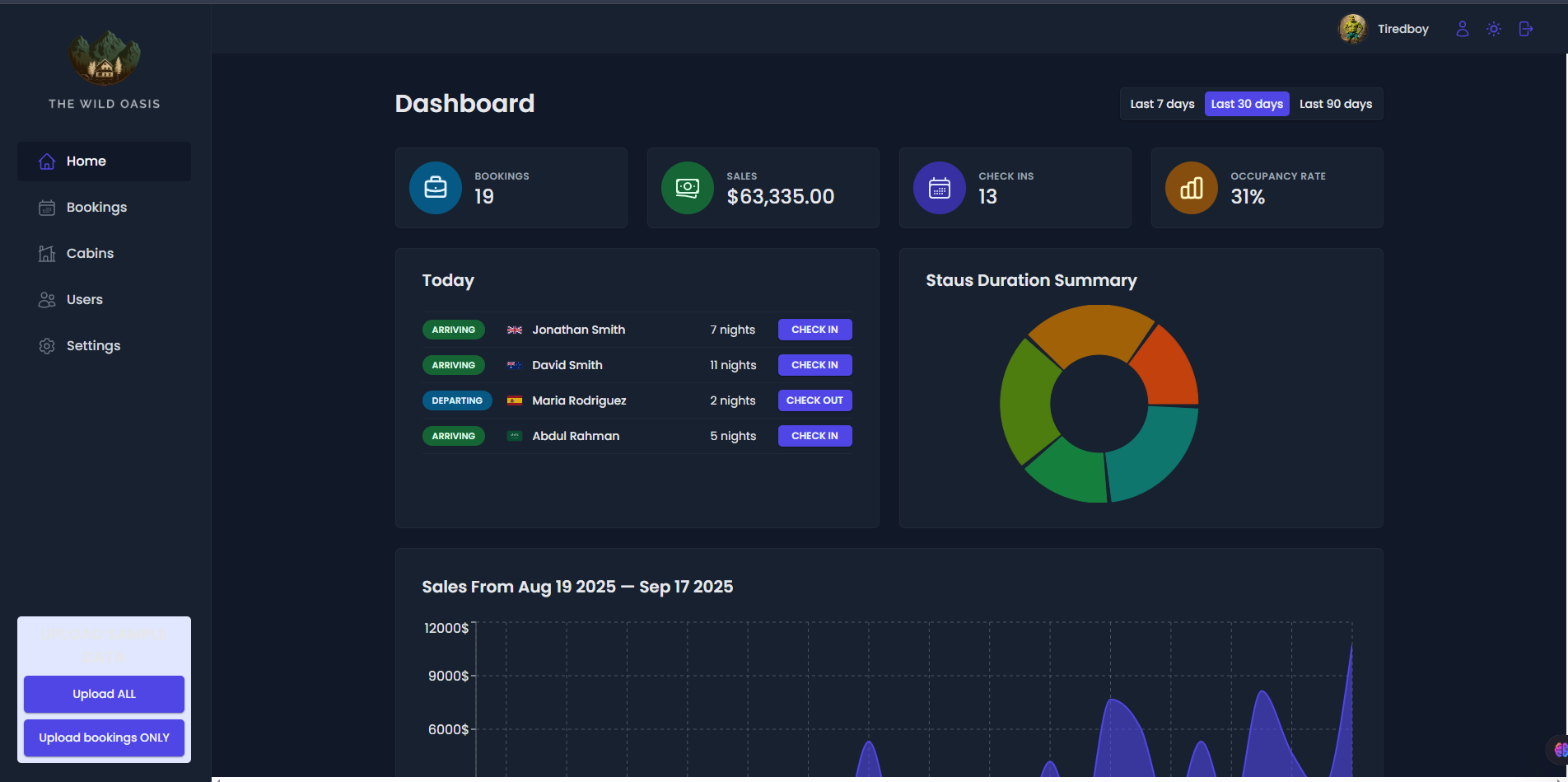Go to the Users page
Viewport: 1568px width, 782px height.
pyautogui.click(x=84, y=300)
